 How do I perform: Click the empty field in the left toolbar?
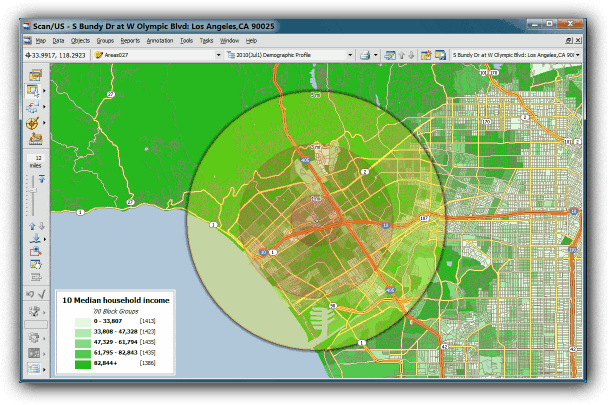36,325
